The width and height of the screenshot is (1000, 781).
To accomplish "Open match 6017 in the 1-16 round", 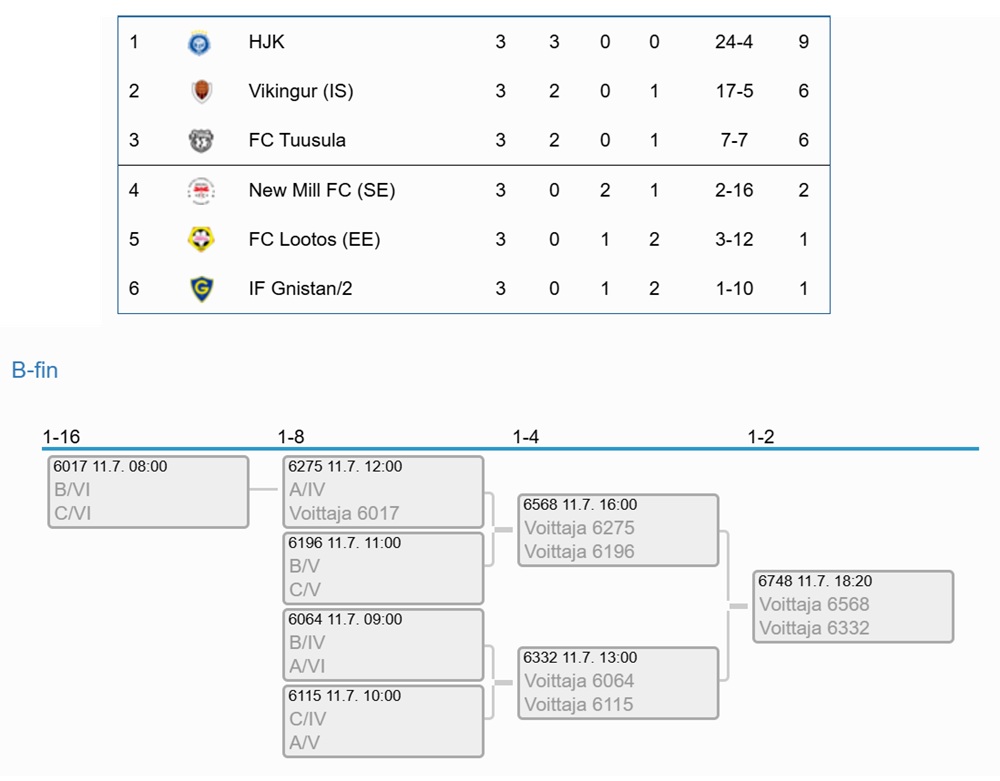I will (148, 492).
